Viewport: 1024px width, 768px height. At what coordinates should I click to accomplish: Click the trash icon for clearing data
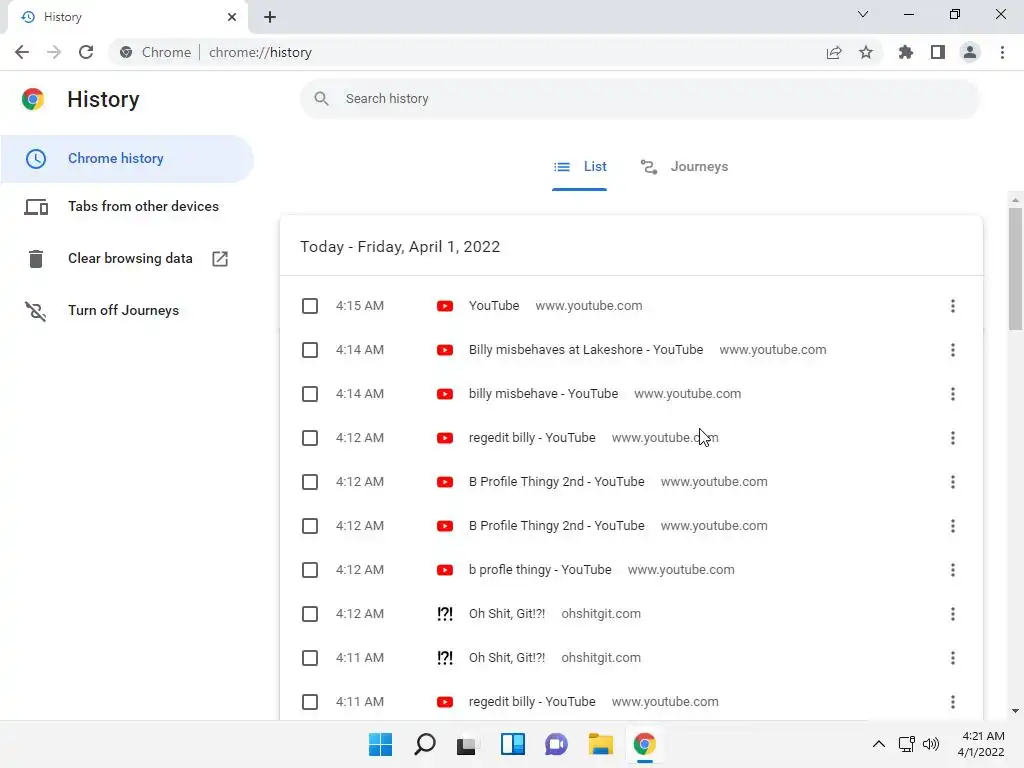pyautogui.click(x=36, y=259)
